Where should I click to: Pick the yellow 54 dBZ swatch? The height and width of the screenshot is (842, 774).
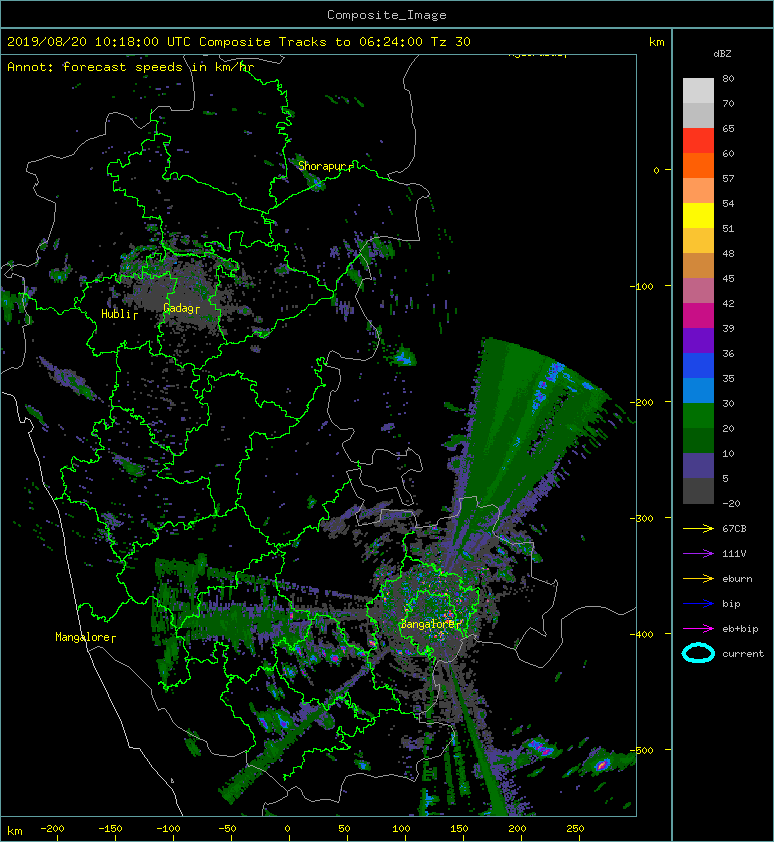(698, 215)
